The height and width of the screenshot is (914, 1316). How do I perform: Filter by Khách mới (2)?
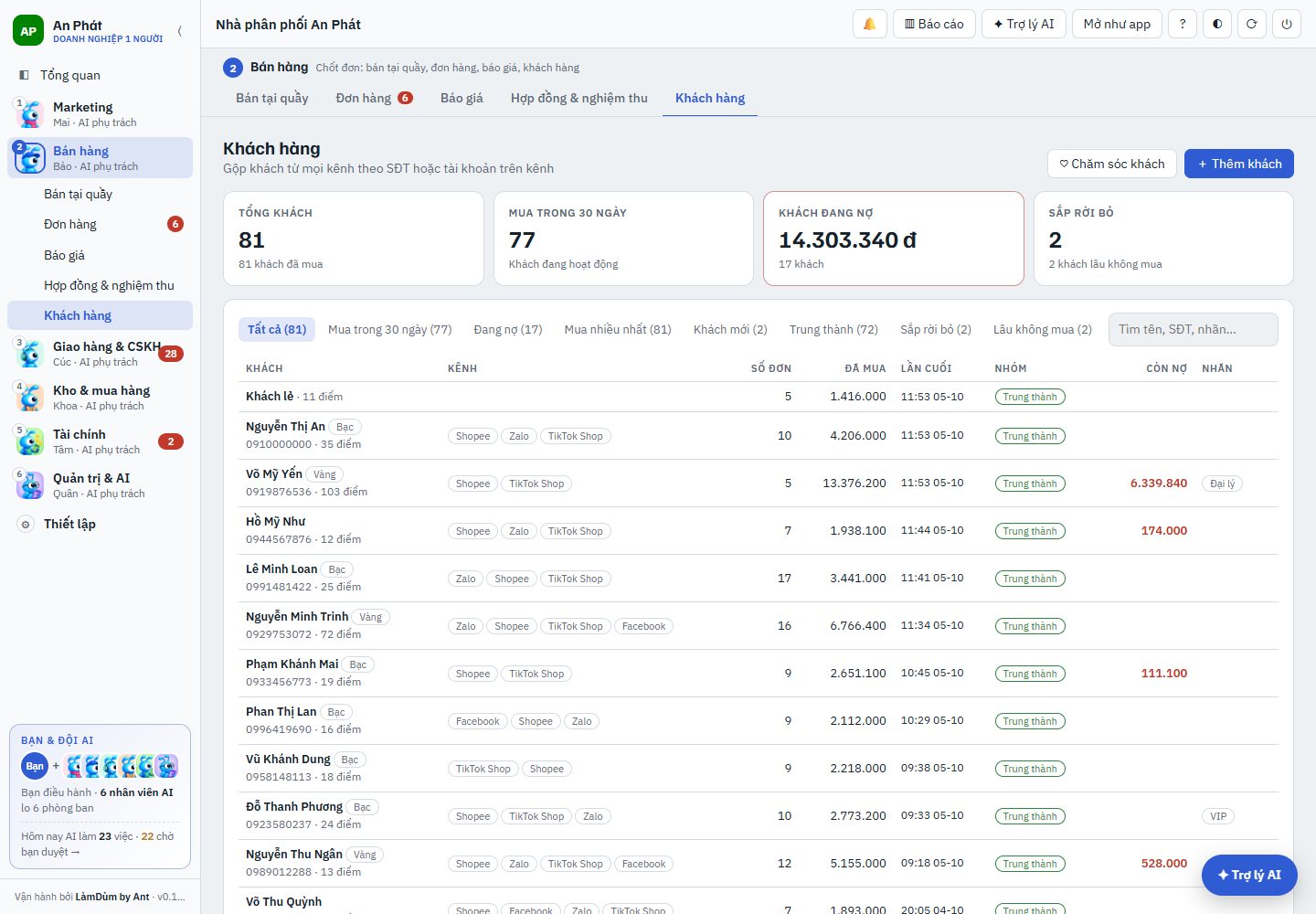tap(730, 329)
